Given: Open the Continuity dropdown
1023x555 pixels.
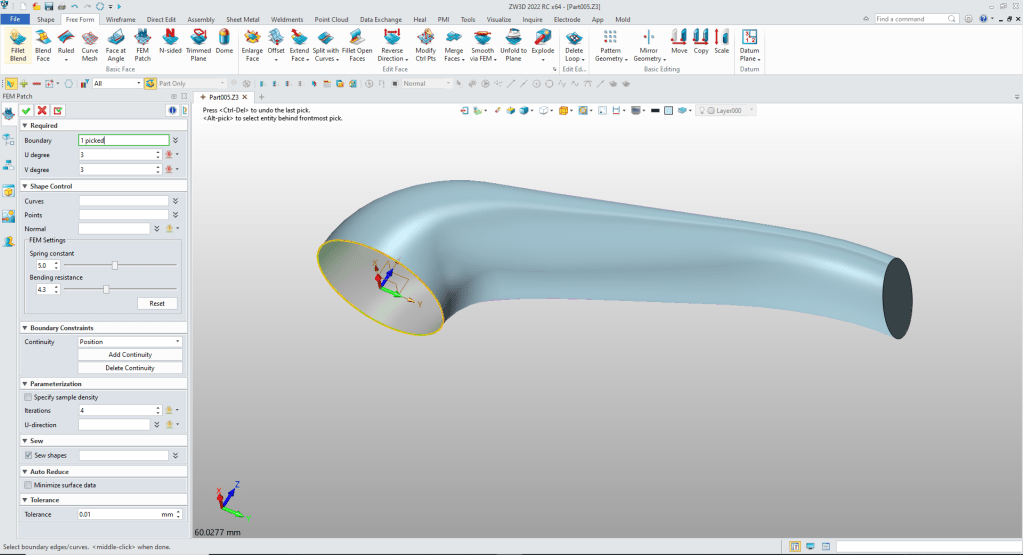Looking at the screenshot, I should (130, 342).
